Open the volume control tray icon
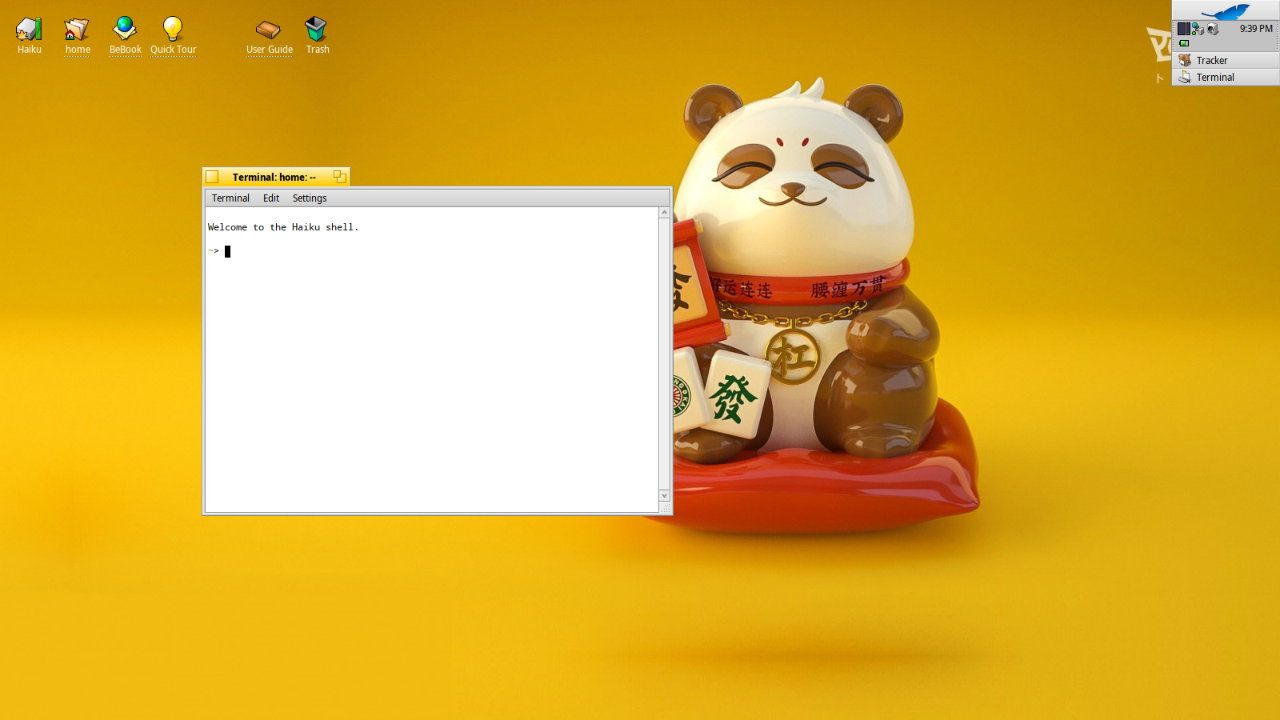 pos(1213,29)
